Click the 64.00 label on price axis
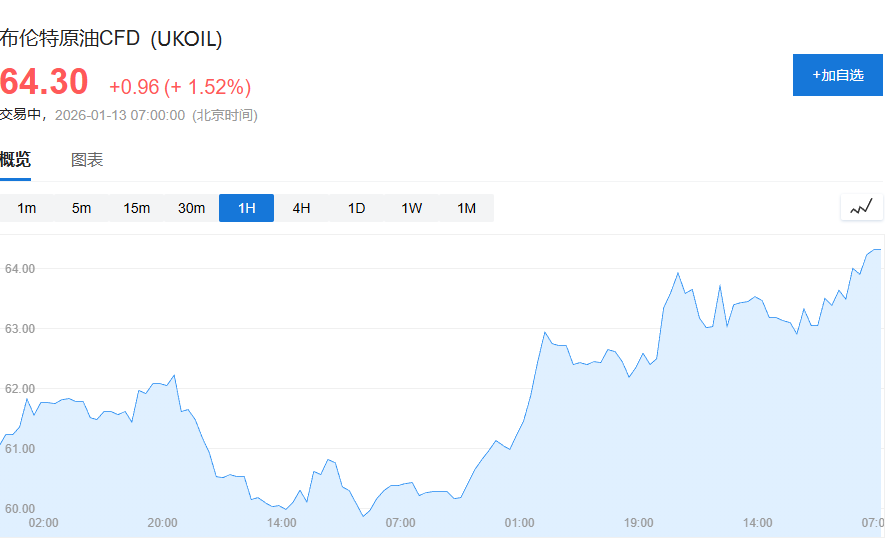Viewport: 885px width, 540px height. 20,268
